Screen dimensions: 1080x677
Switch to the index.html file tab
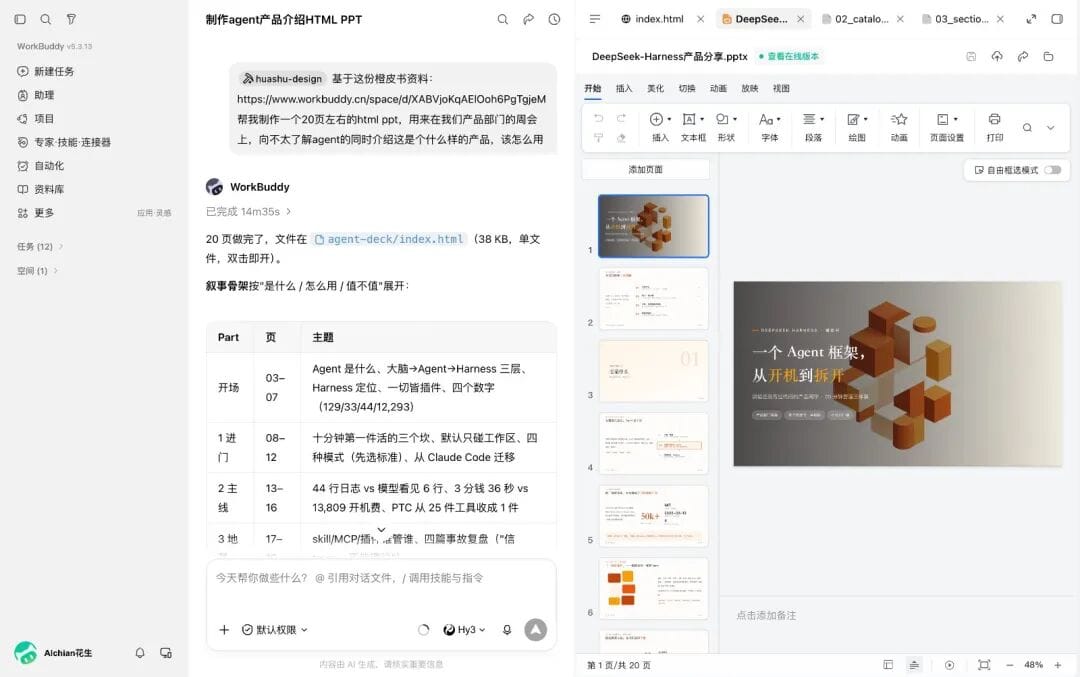pyautogui.click(x=652, y=19)
